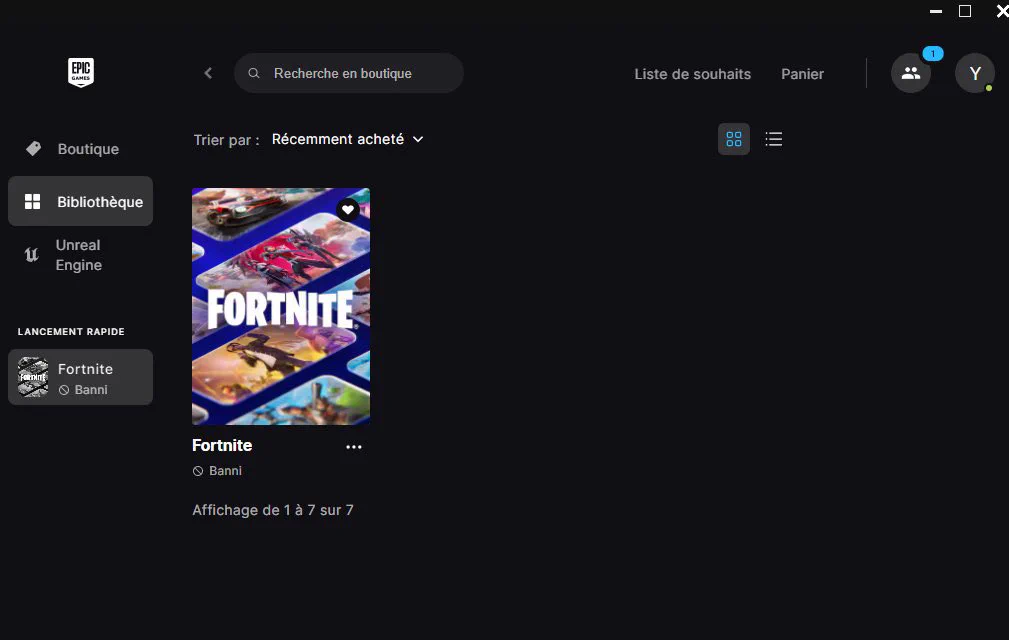
Task: Click banned icon beside Banni in sidebar
Action: 64,390
